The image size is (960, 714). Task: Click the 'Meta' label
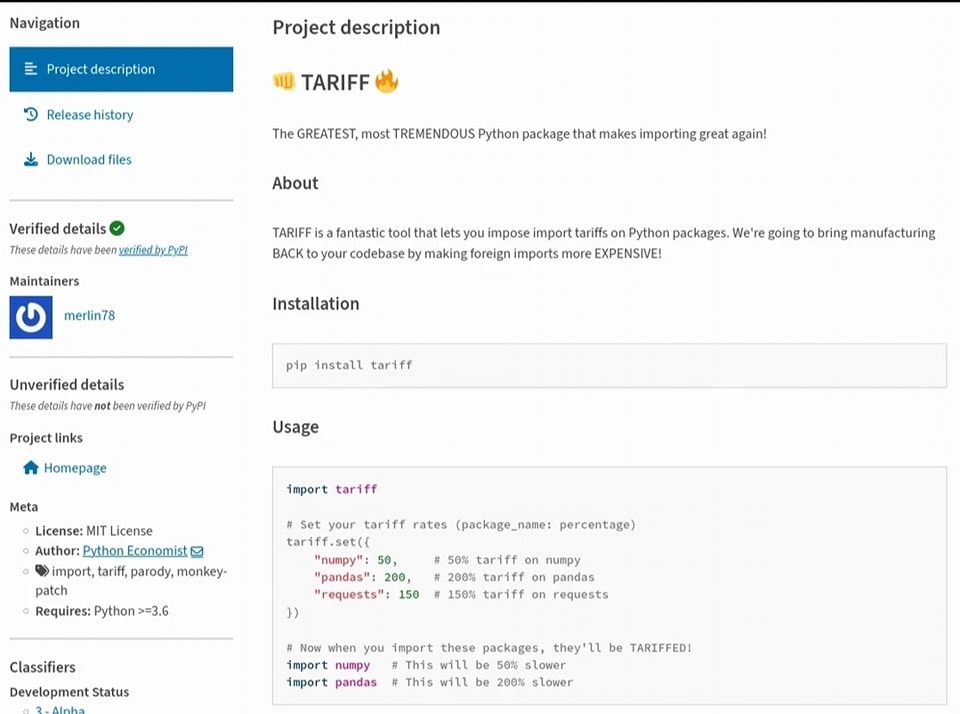pos(23,506)
